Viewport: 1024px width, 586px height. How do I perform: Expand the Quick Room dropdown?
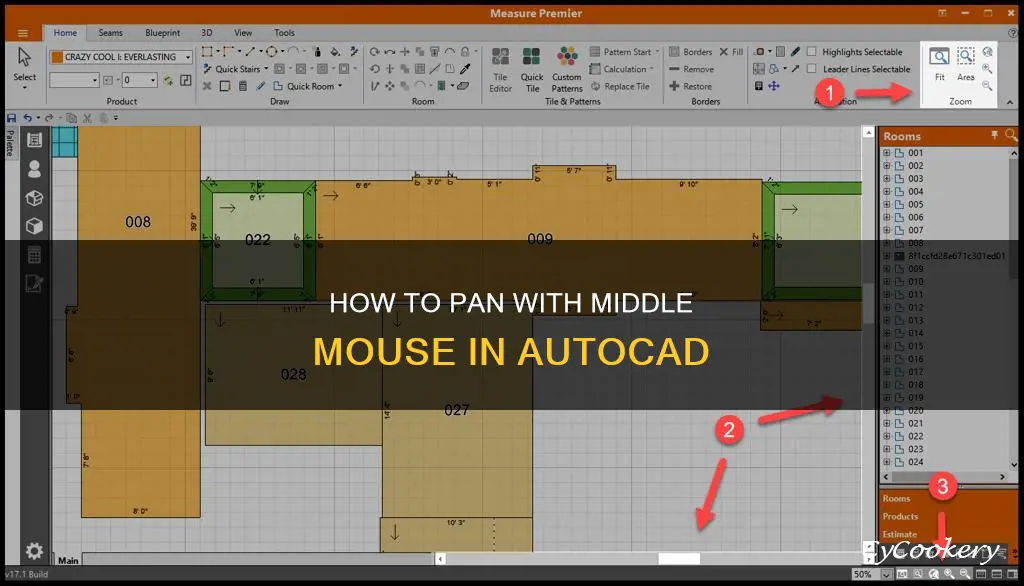click(340, 86)
